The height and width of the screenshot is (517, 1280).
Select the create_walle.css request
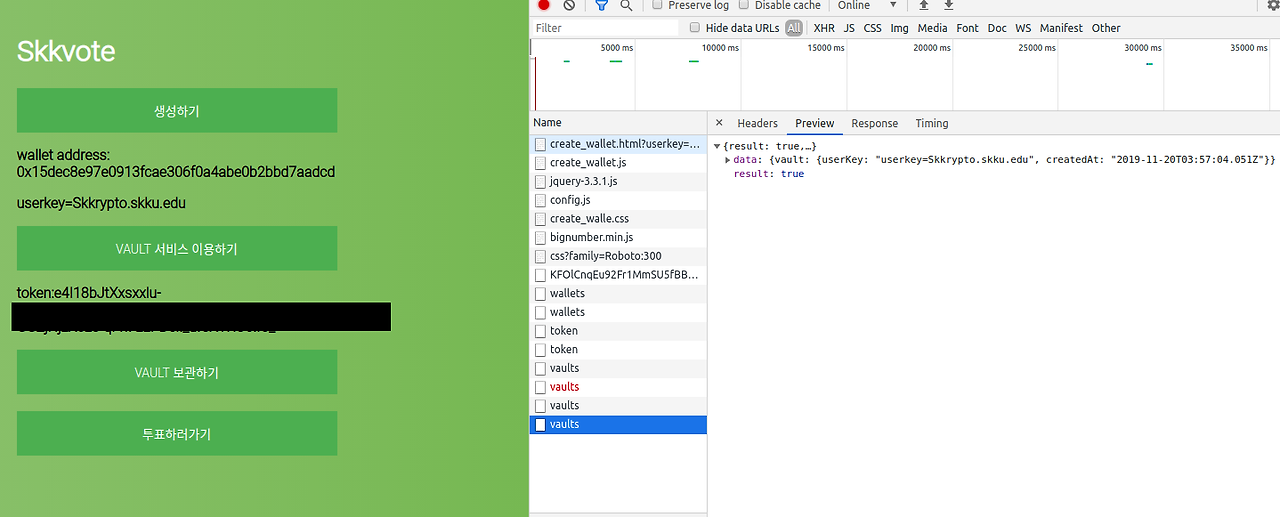[x=618, y=218]
